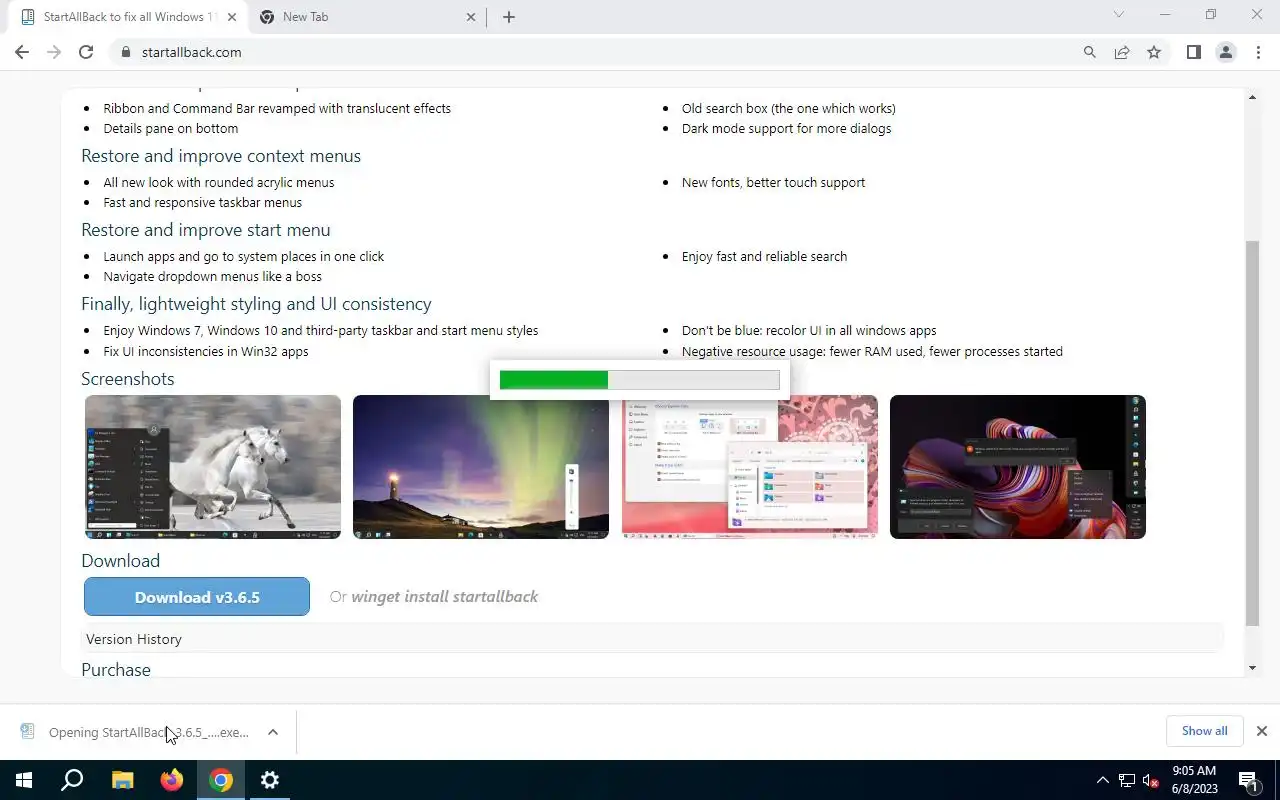
Task: Click 'Navigate dropdown menus like a boss' text
Action: tap(213, 276)
